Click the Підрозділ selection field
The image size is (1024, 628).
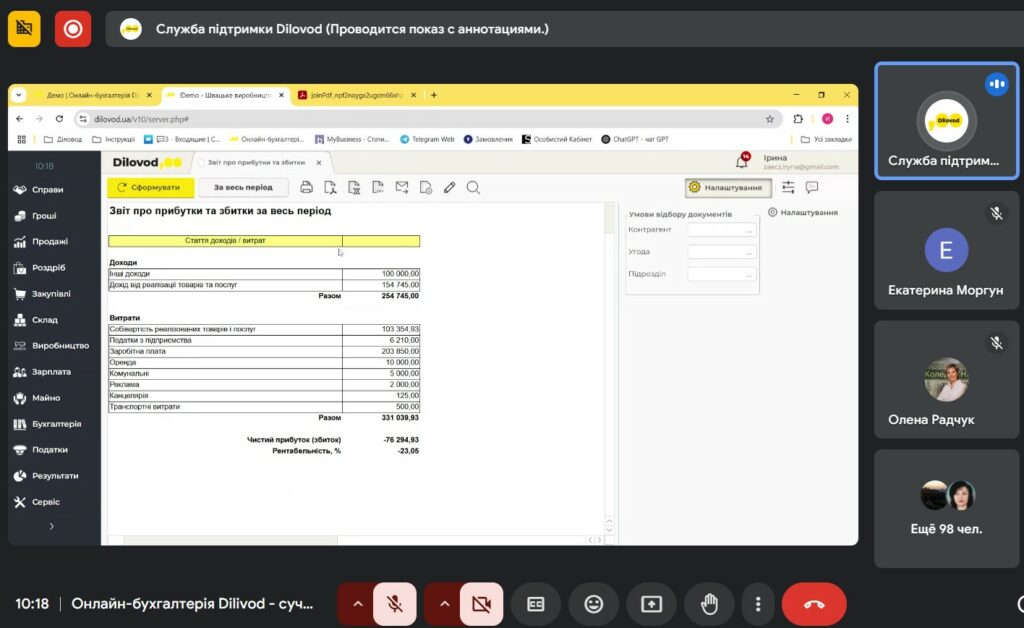click(x=722, y=274)
